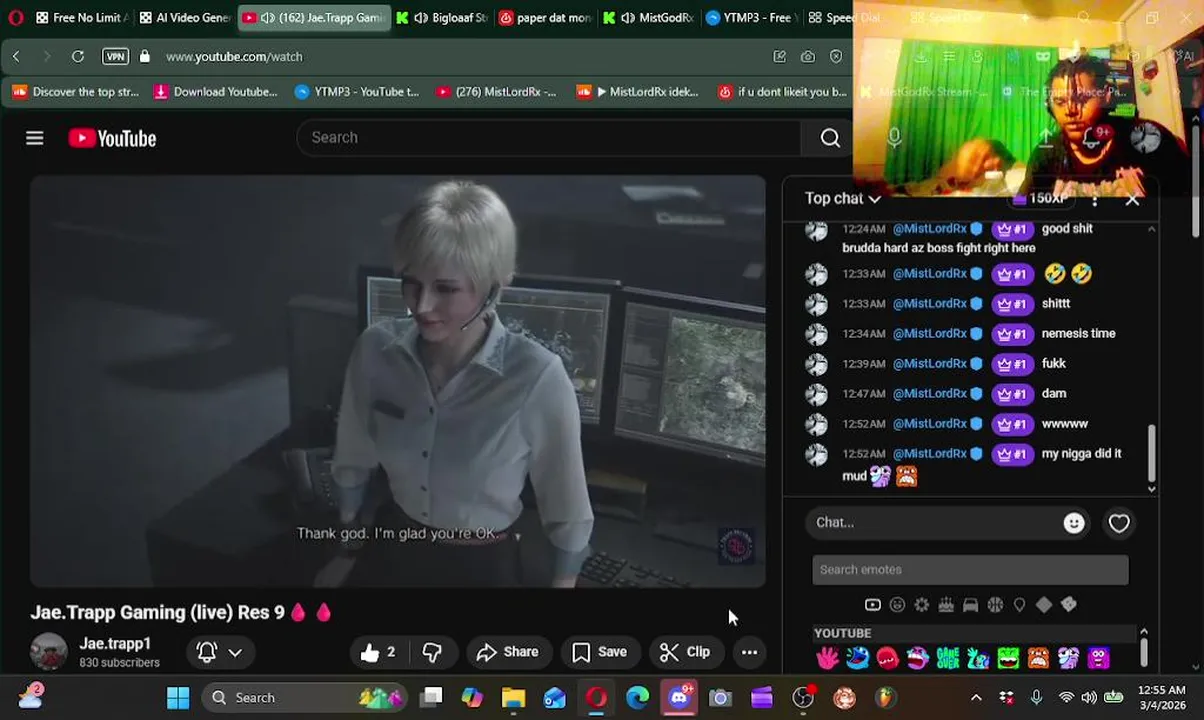Open the Download Youtube bookmark
This screenshot has height=720, width=1204.
click(x=215, y=92)
